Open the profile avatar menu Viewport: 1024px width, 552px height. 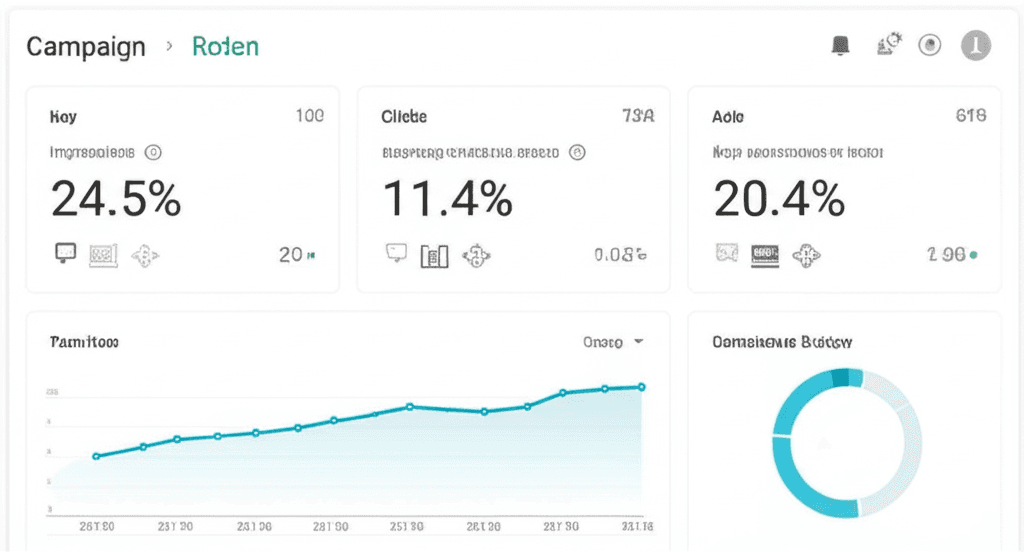point(976,45)
